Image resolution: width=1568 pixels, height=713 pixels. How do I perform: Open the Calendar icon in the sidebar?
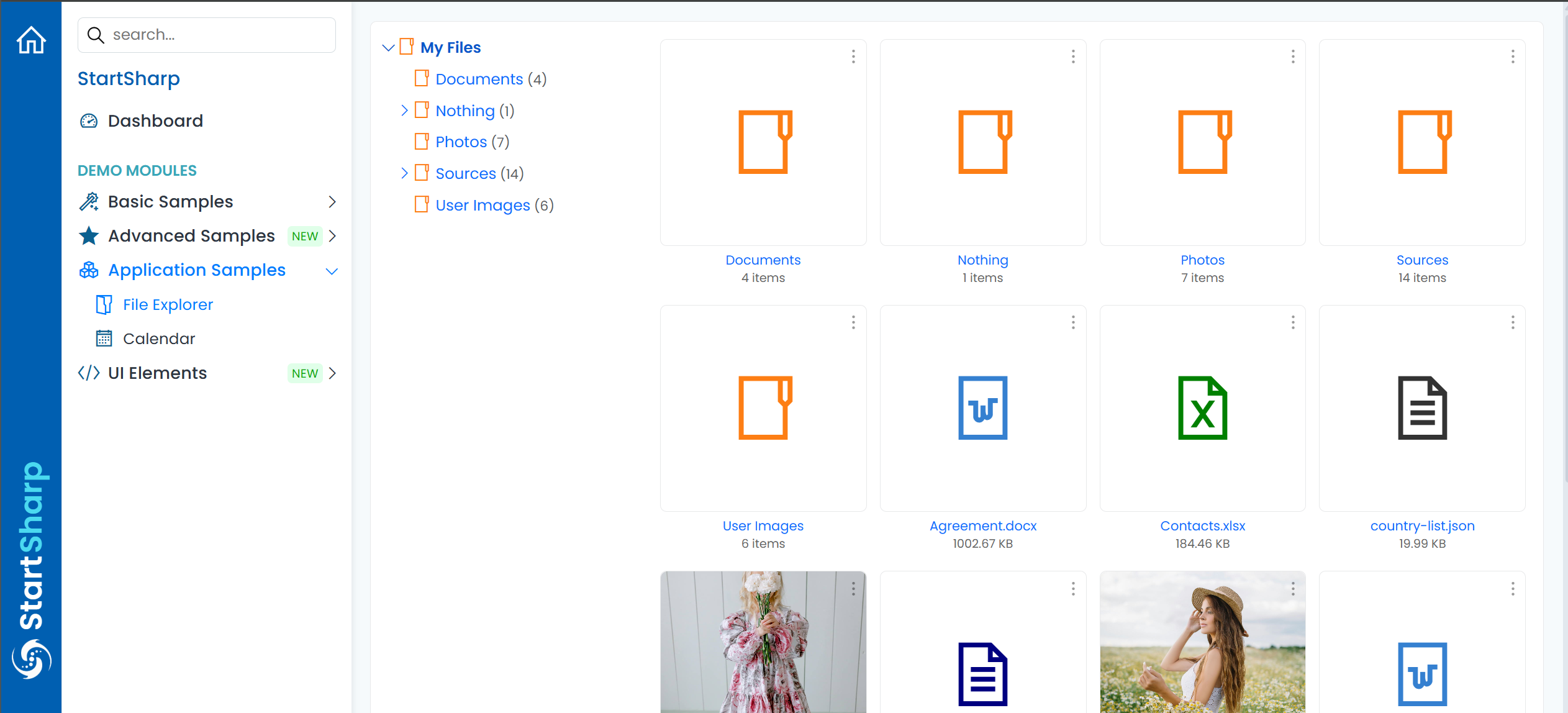pyautogui.click(x=103, y=338)
